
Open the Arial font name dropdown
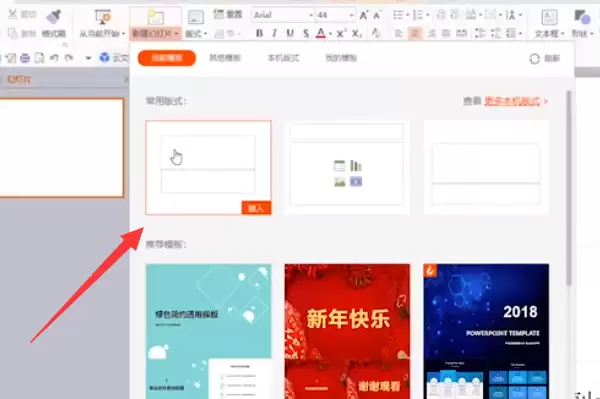click(x=311, y=15)
